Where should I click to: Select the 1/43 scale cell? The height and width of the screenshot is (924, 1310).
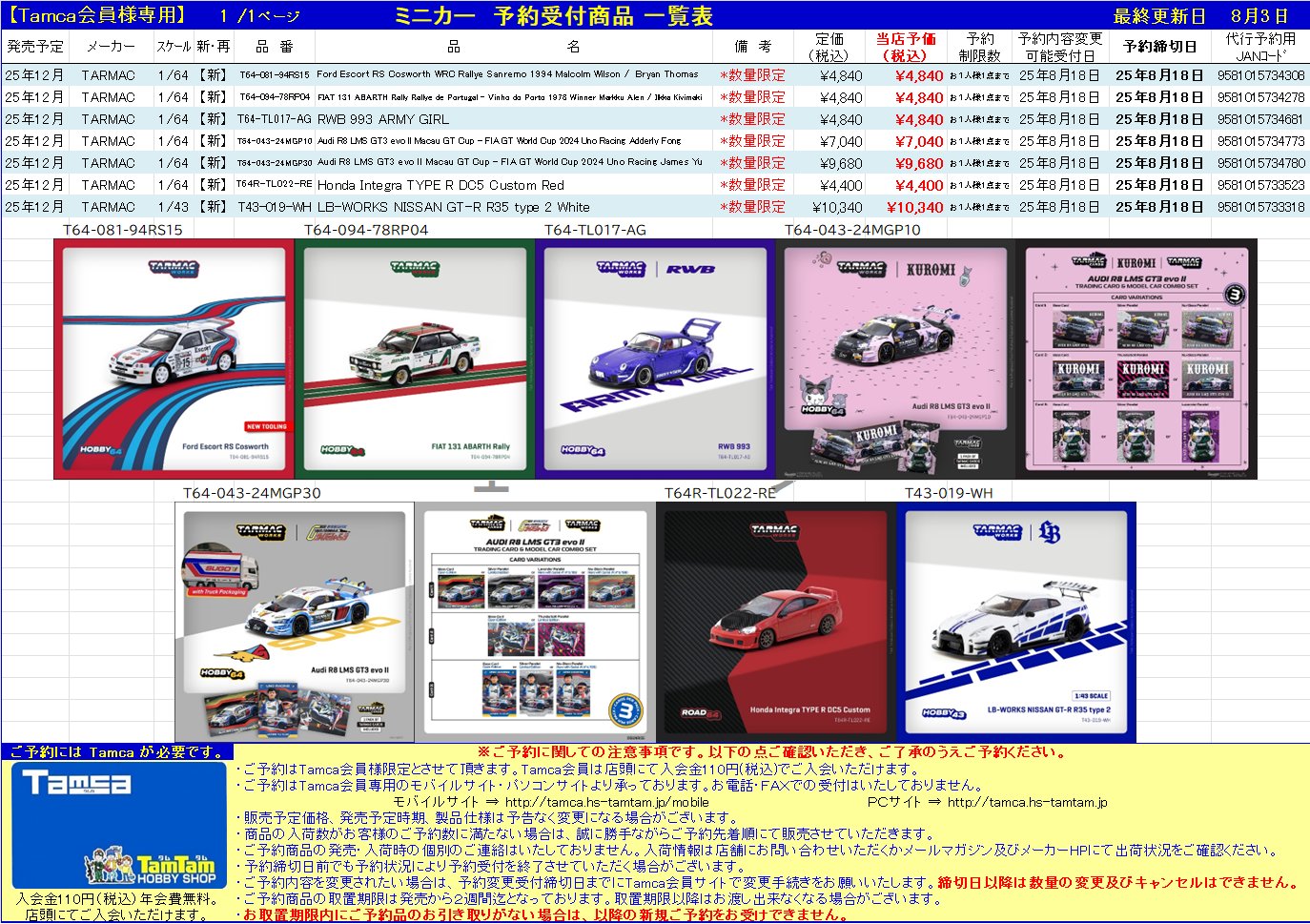pyautogui.click(x=174, y=207)
